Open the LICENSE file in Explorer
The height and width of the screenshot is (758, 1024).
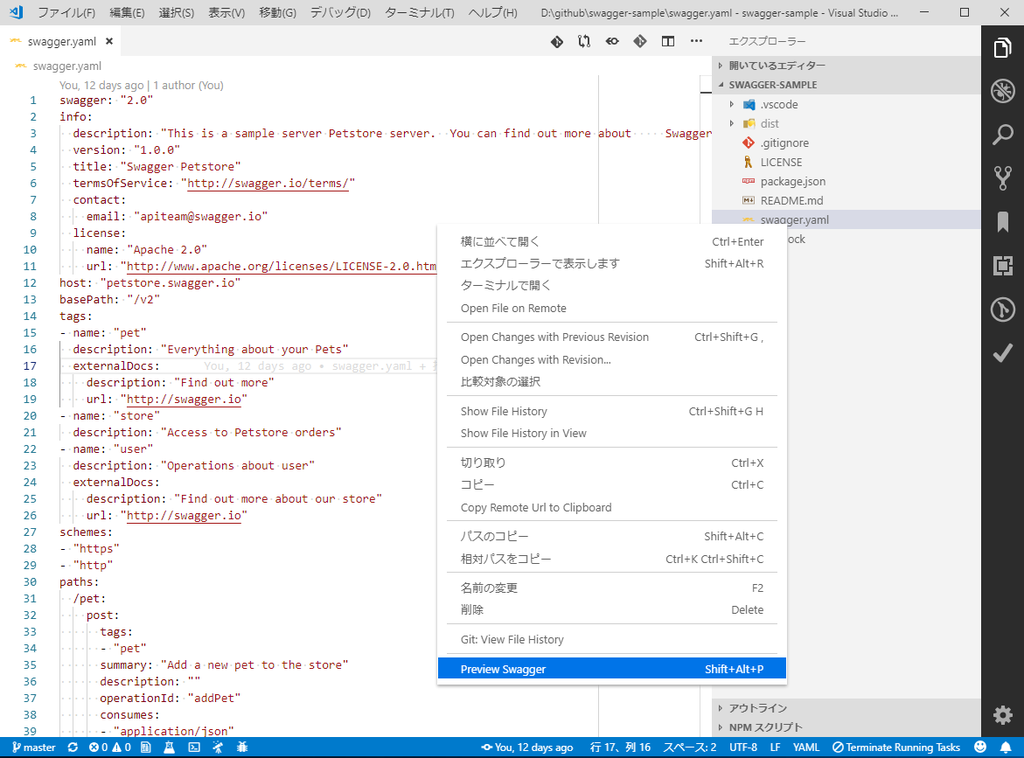pos(846,162)
